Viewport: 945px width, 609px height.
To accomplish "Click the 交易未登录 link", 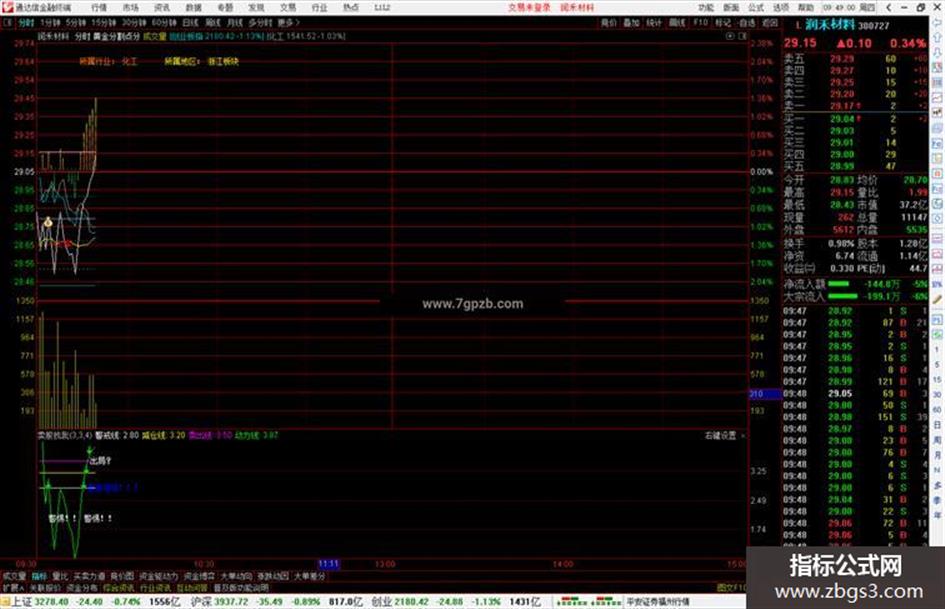I will pyautogui.click(x=529, y=7).
